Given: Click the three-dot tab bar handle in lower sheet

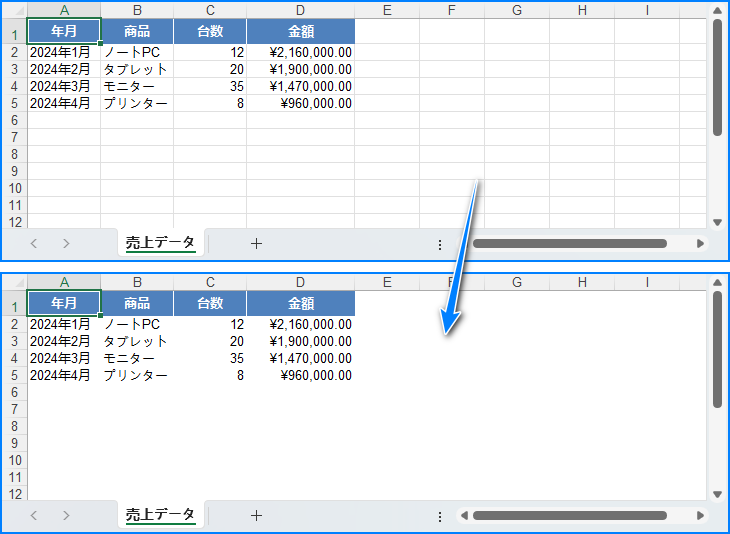Looking at the screenshot, I should coord(440,517).
